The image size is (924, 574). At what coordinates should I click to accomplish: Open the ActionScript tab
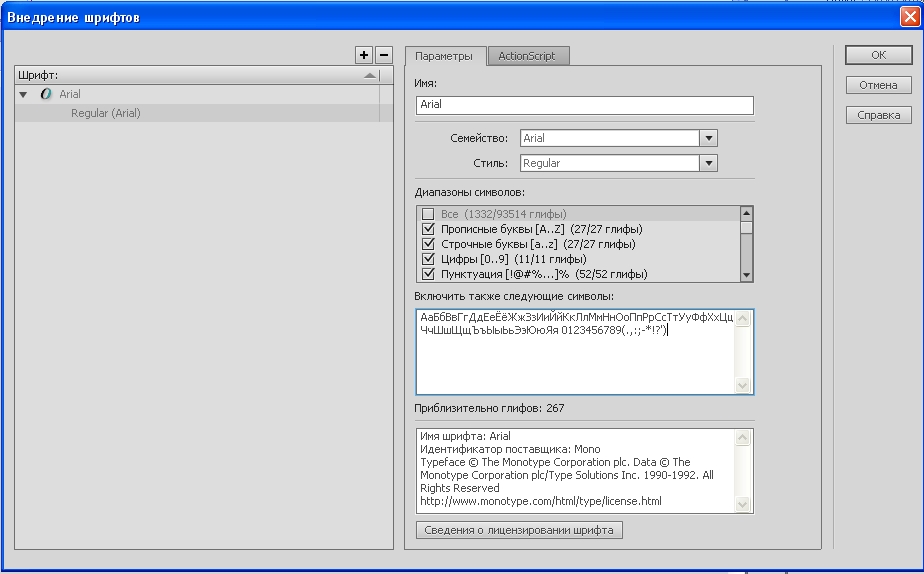[x=527, y=56]
